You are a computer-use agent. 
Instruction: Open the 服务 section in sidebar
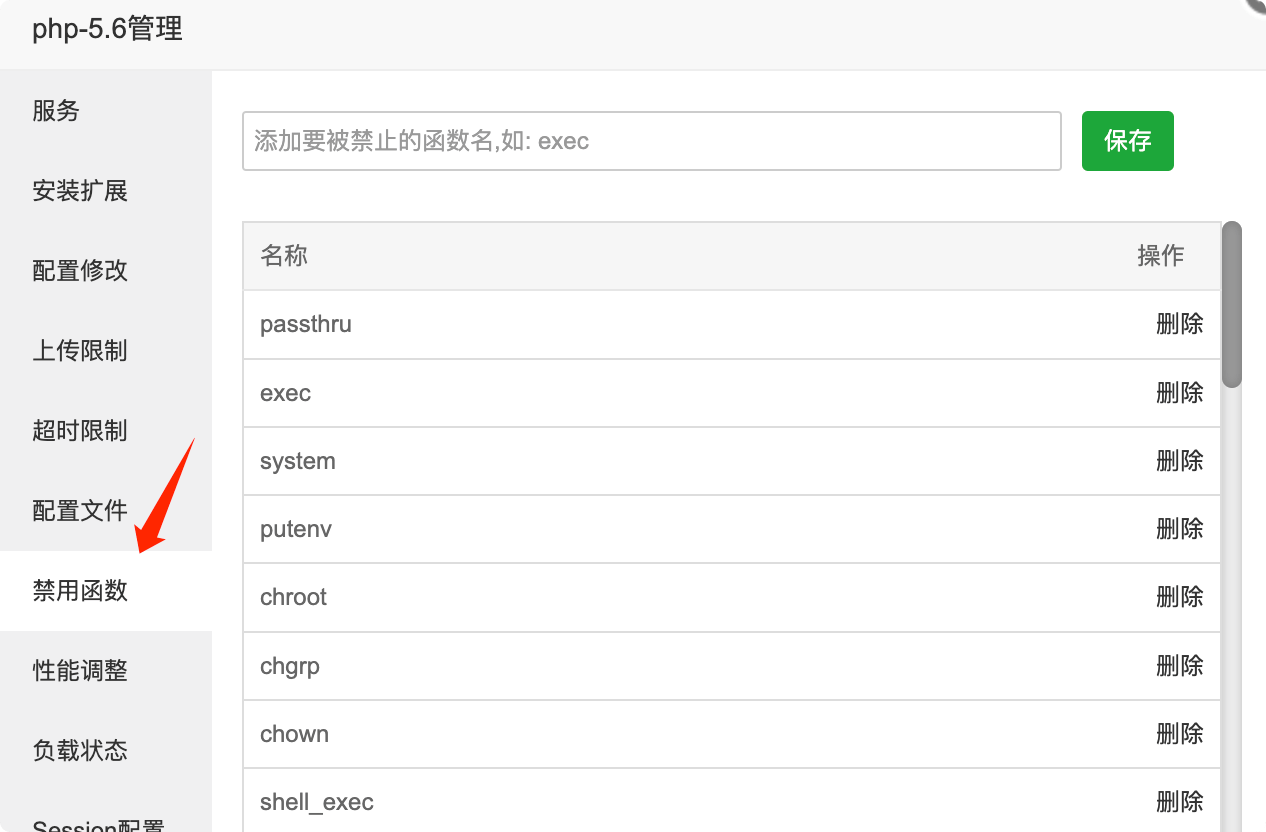click(56, 111)
